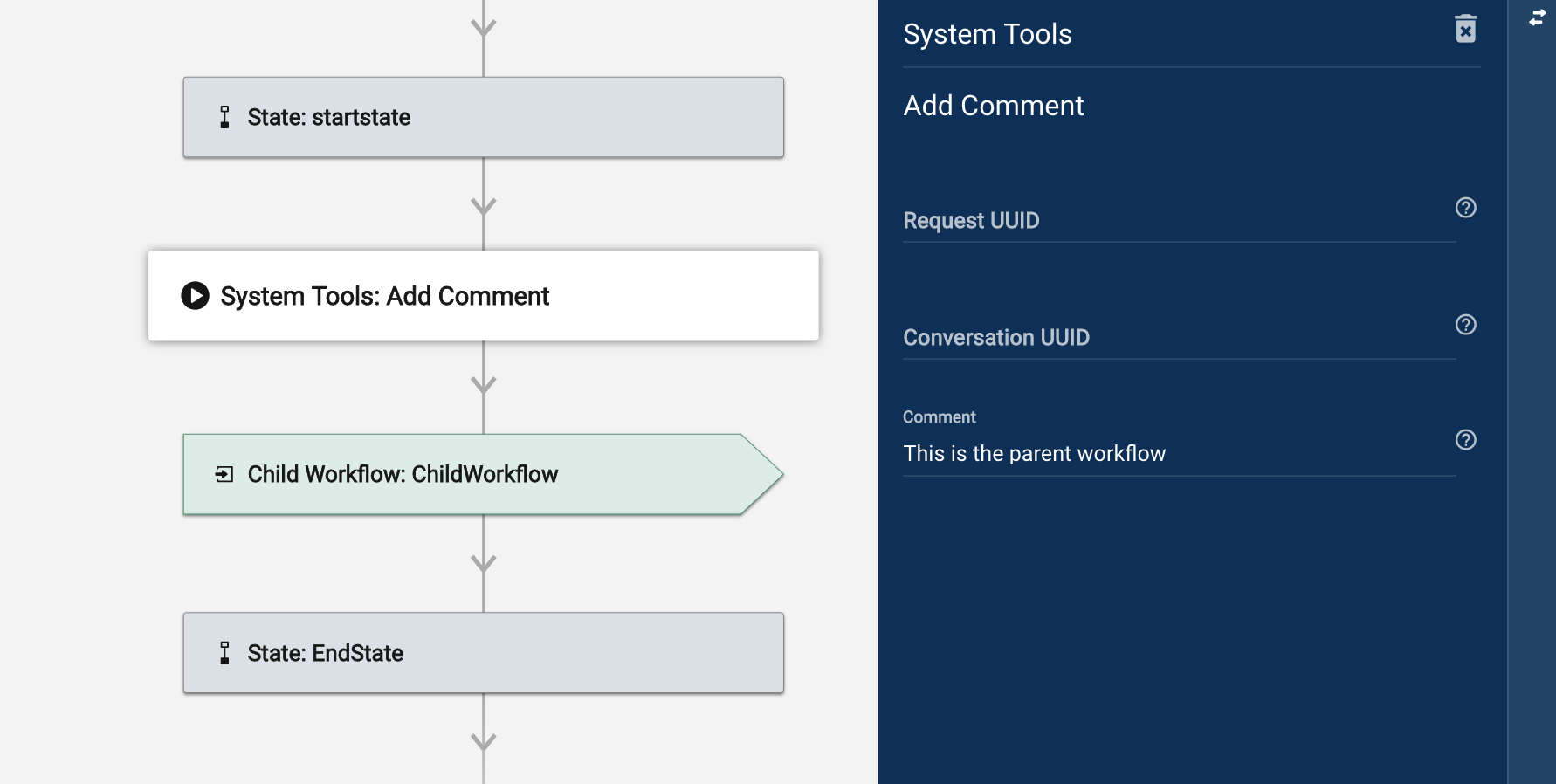This screenshot has height=784, width=1556.
Task: Focus the Conversation UUID input field
Action: tap(1179, 337)
